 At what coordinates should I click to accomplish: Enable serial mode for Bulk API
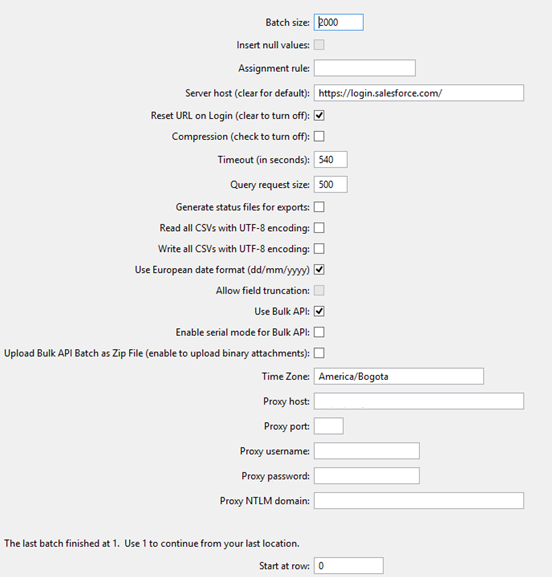319,332
